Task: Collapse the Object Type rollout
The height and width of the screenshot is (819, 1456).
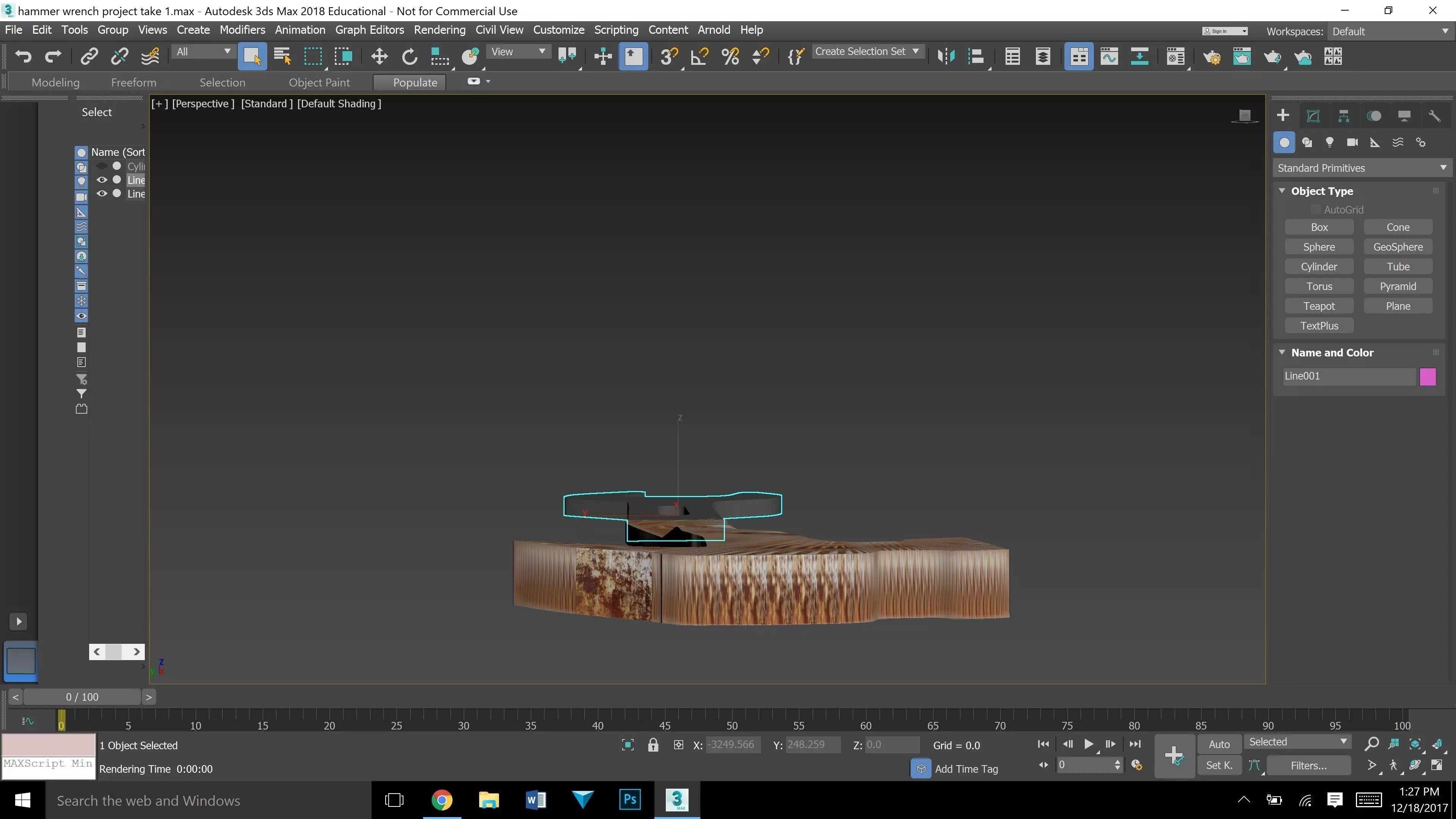Action: tap(1282, 191)
